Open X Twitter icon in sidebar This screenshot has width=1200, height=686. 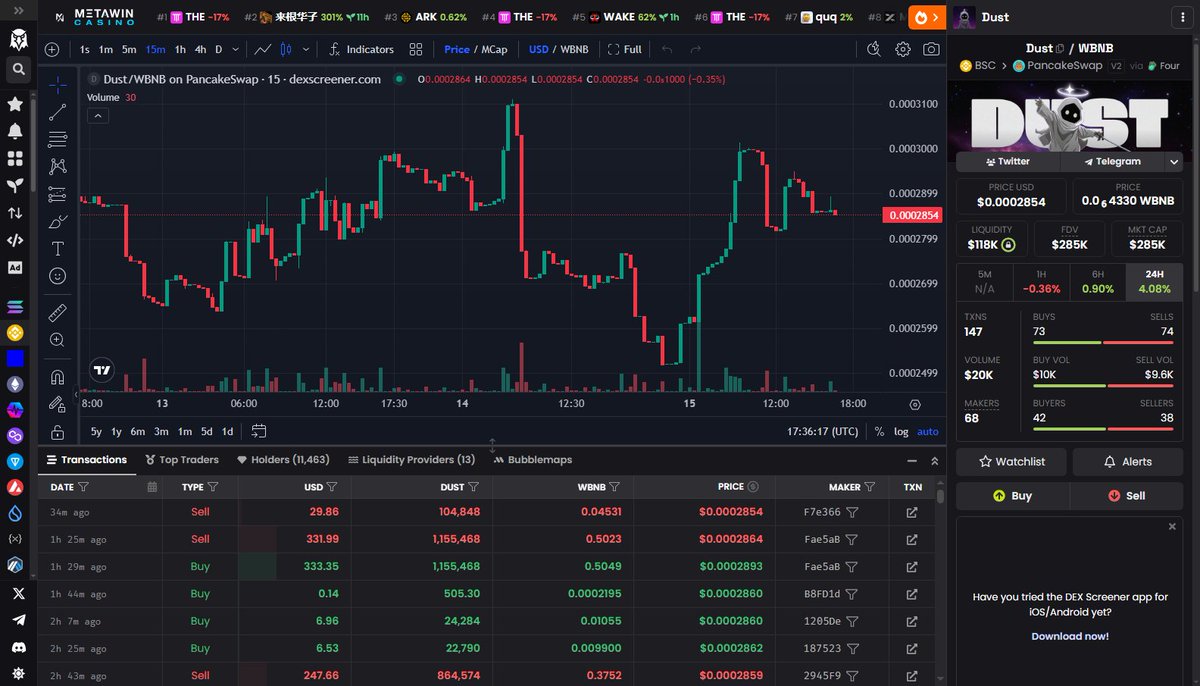click(16, 593)
